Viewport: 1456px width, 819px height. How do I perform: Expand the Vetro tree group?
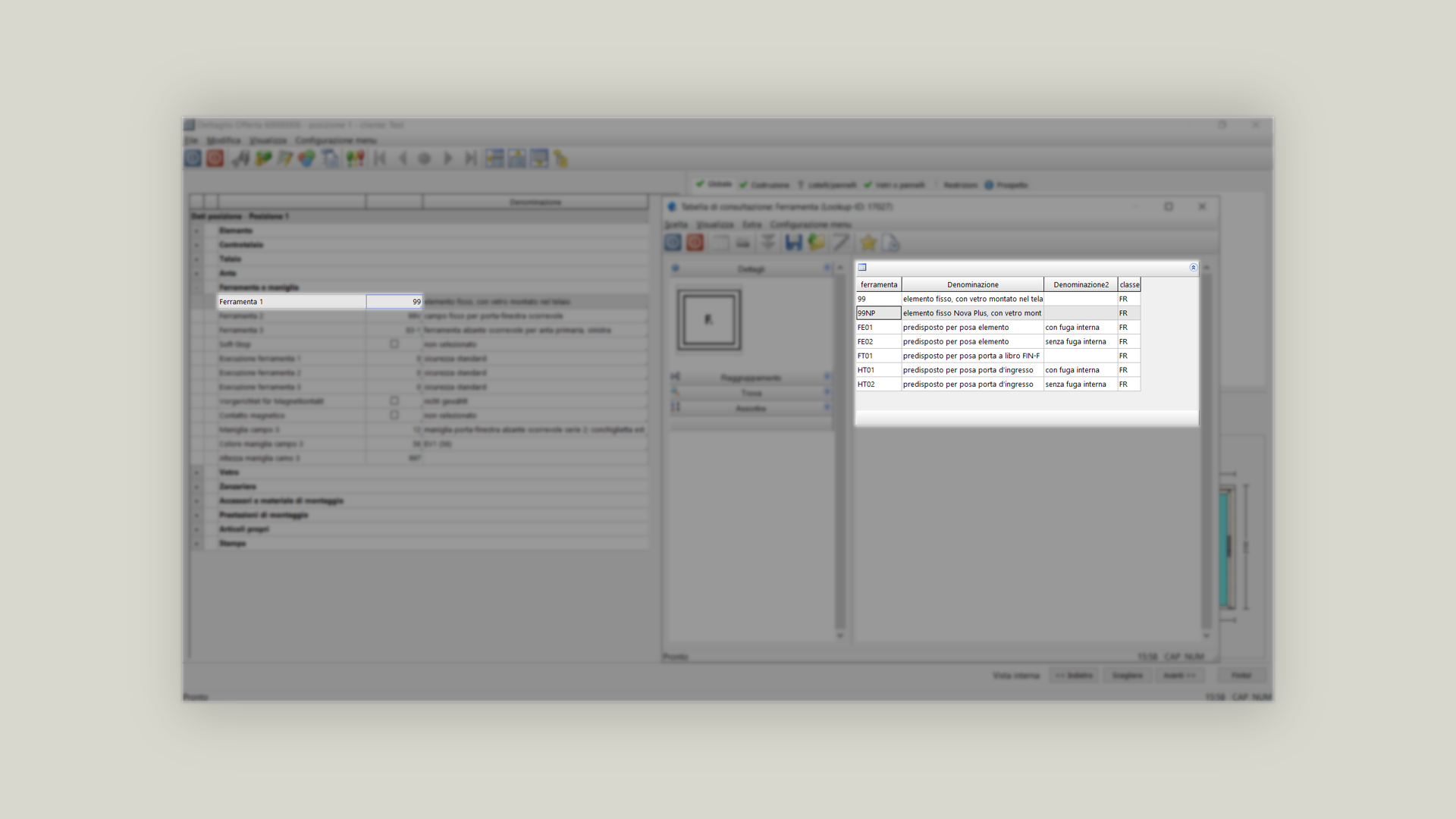(196, 472)
